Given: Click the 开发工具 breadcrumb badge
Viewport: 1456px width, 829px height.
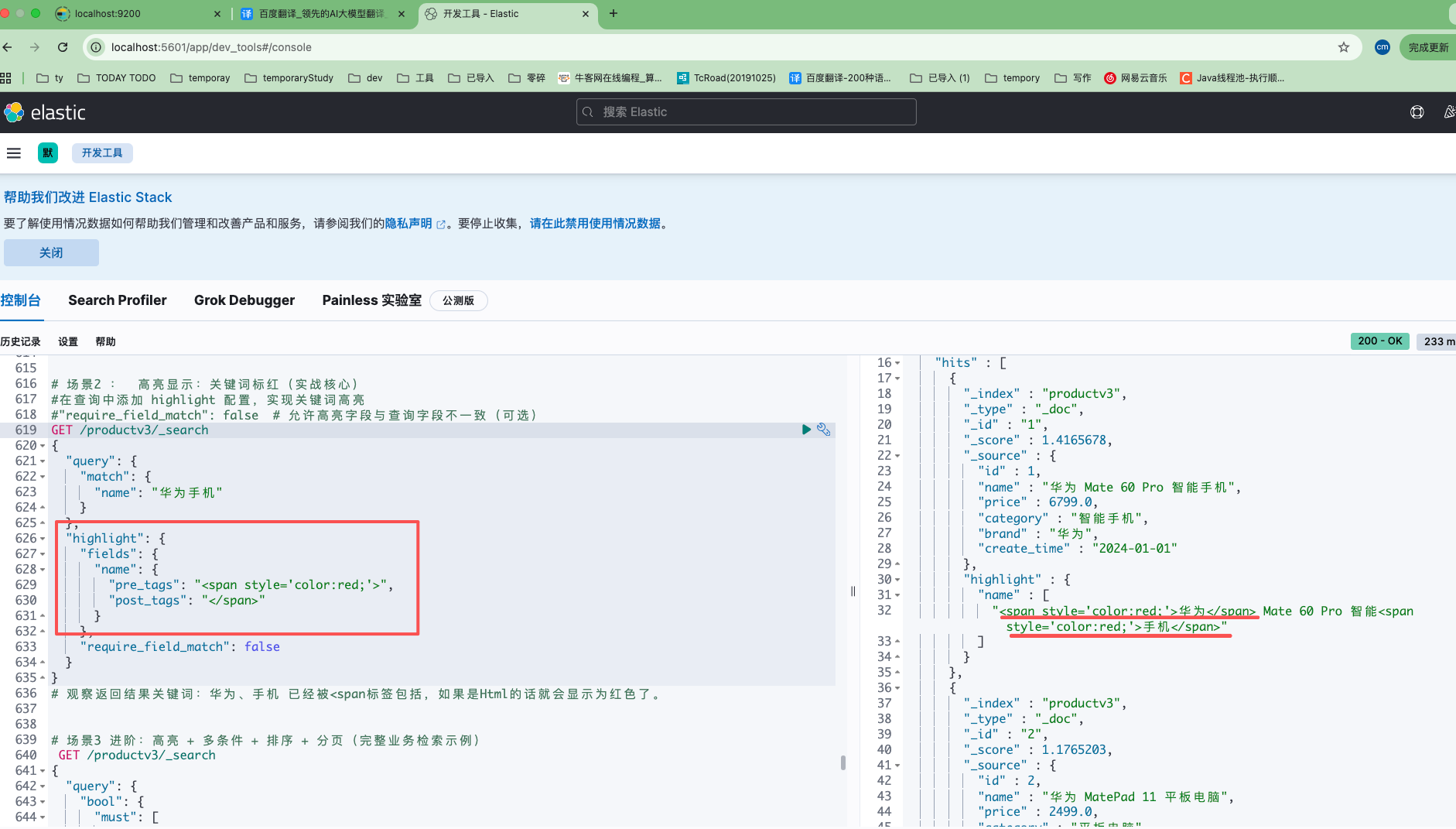Looking at the screenshot, I should pos(102,153).
